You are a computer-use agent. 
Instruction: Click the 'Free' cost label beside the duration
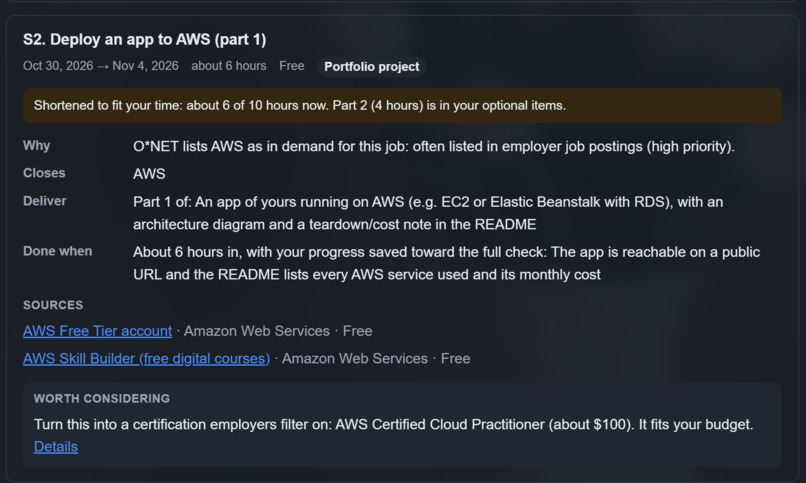291,66
